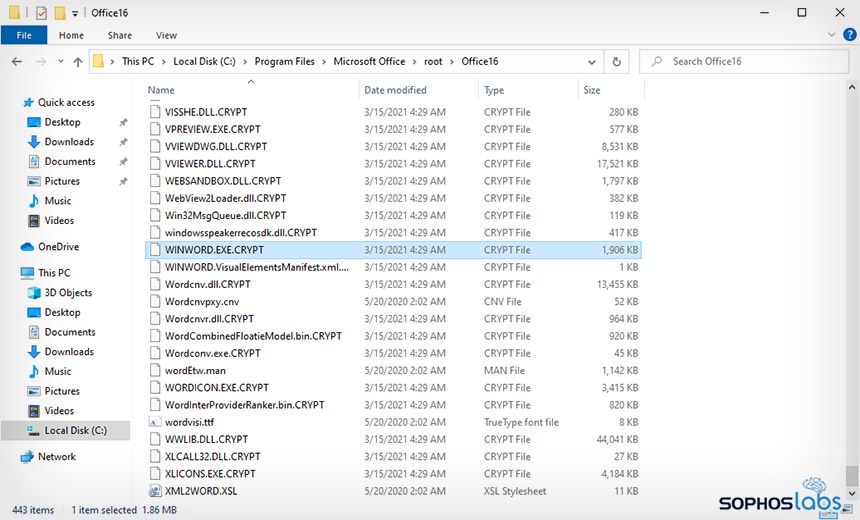860x520 pixels.
Task: Open the recent locations dropdown arrow
Action: pos(60,61)
